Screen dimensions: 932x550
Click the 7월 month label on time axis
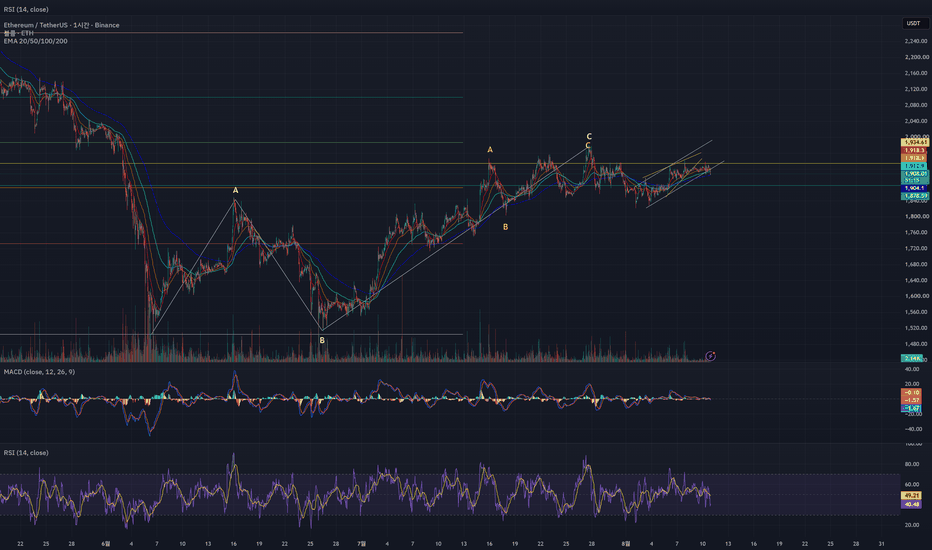pyautogui.click(x=361, y=543)
